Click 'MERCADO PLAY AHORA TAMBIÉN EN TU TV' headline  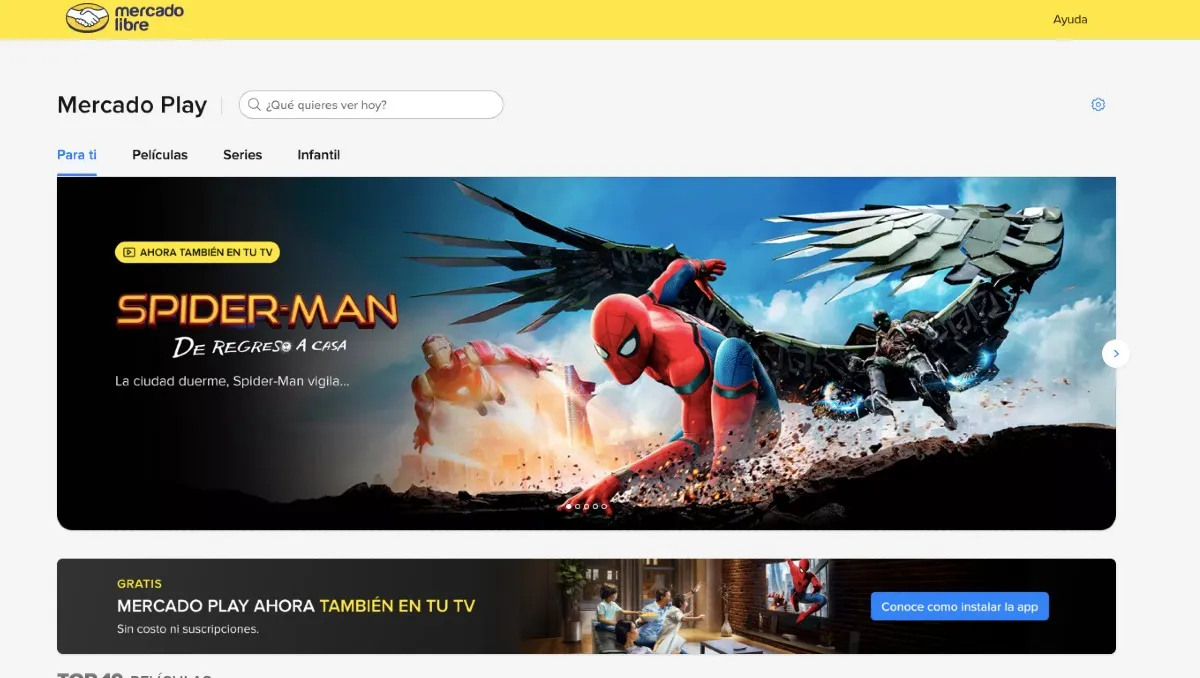(296, 606)
